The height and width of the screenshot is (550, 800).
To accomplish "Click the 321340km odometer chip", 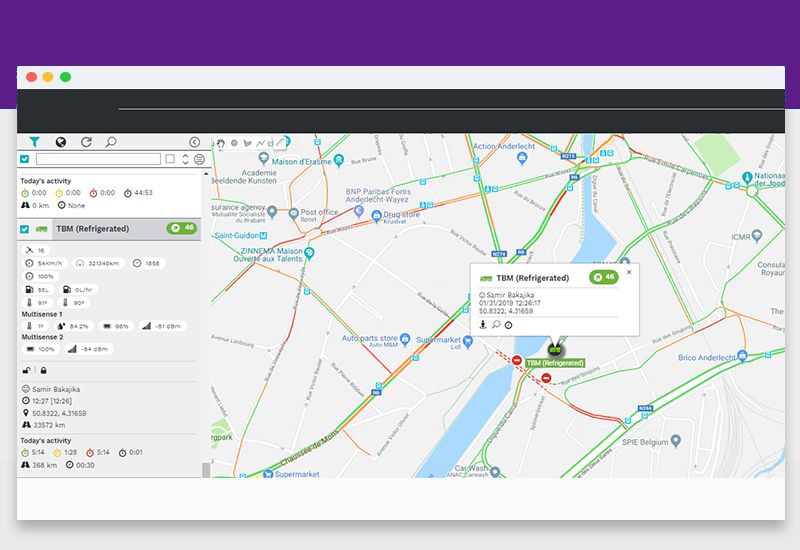I will [98, 263].
